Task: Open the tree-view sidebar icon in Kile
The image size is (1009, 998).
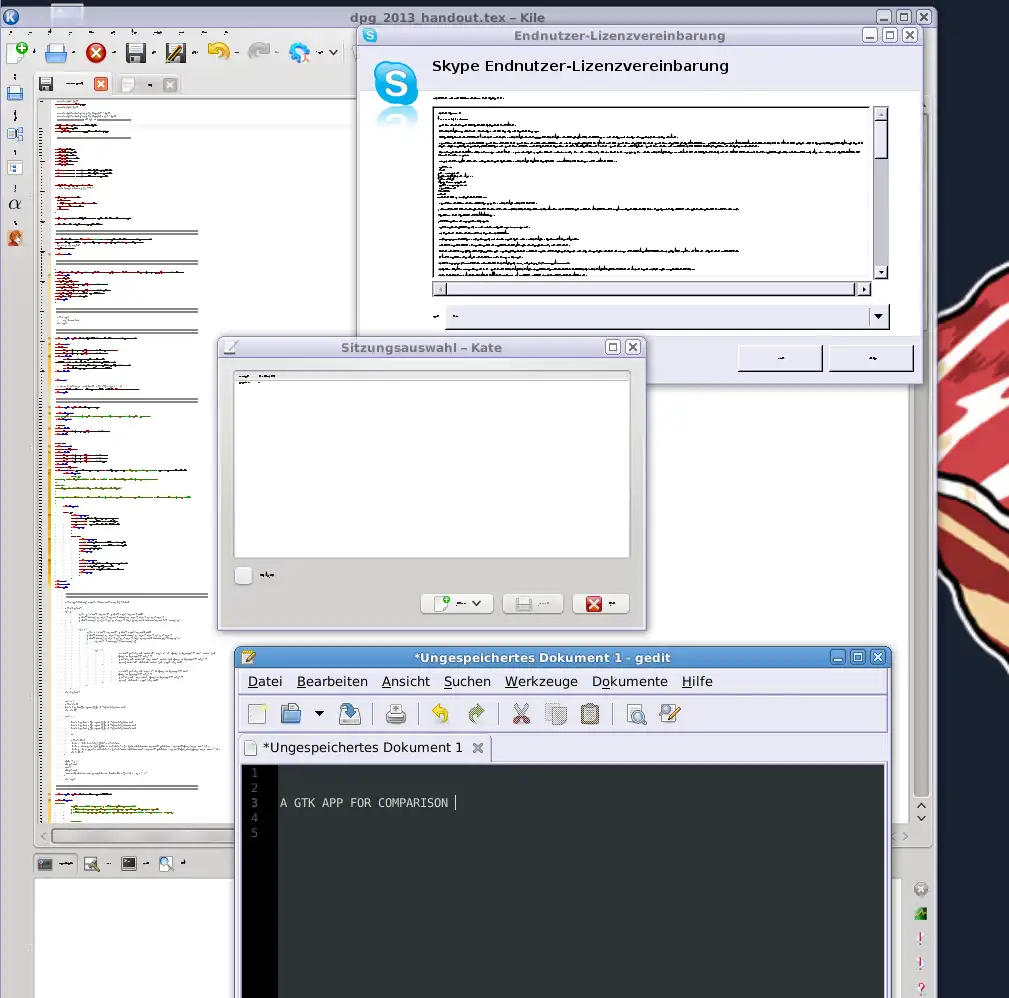Action: pos(15,168)
